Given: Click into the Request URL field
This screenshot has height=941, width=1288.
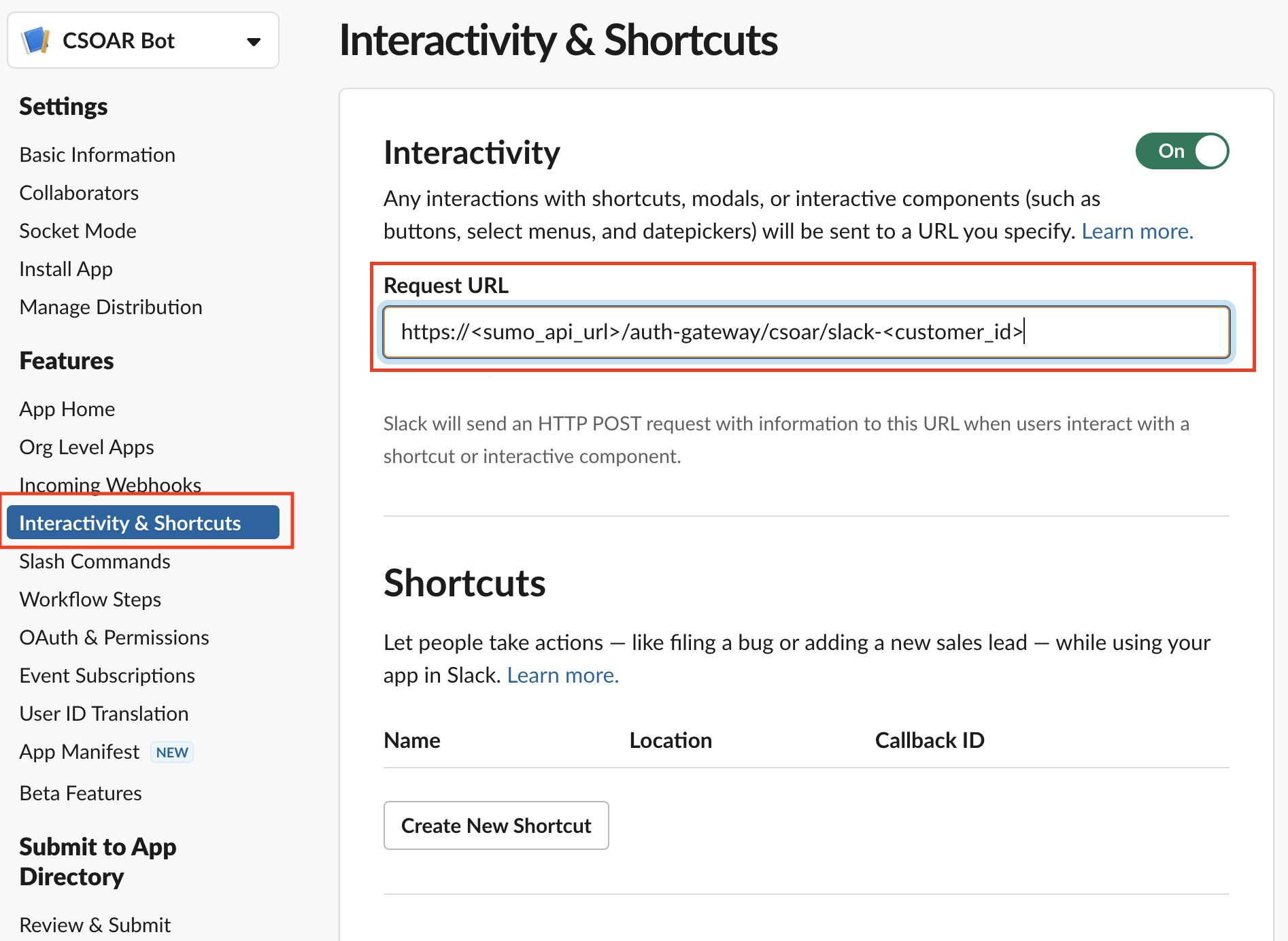Looking at the screenshot, I should [806, 332].
